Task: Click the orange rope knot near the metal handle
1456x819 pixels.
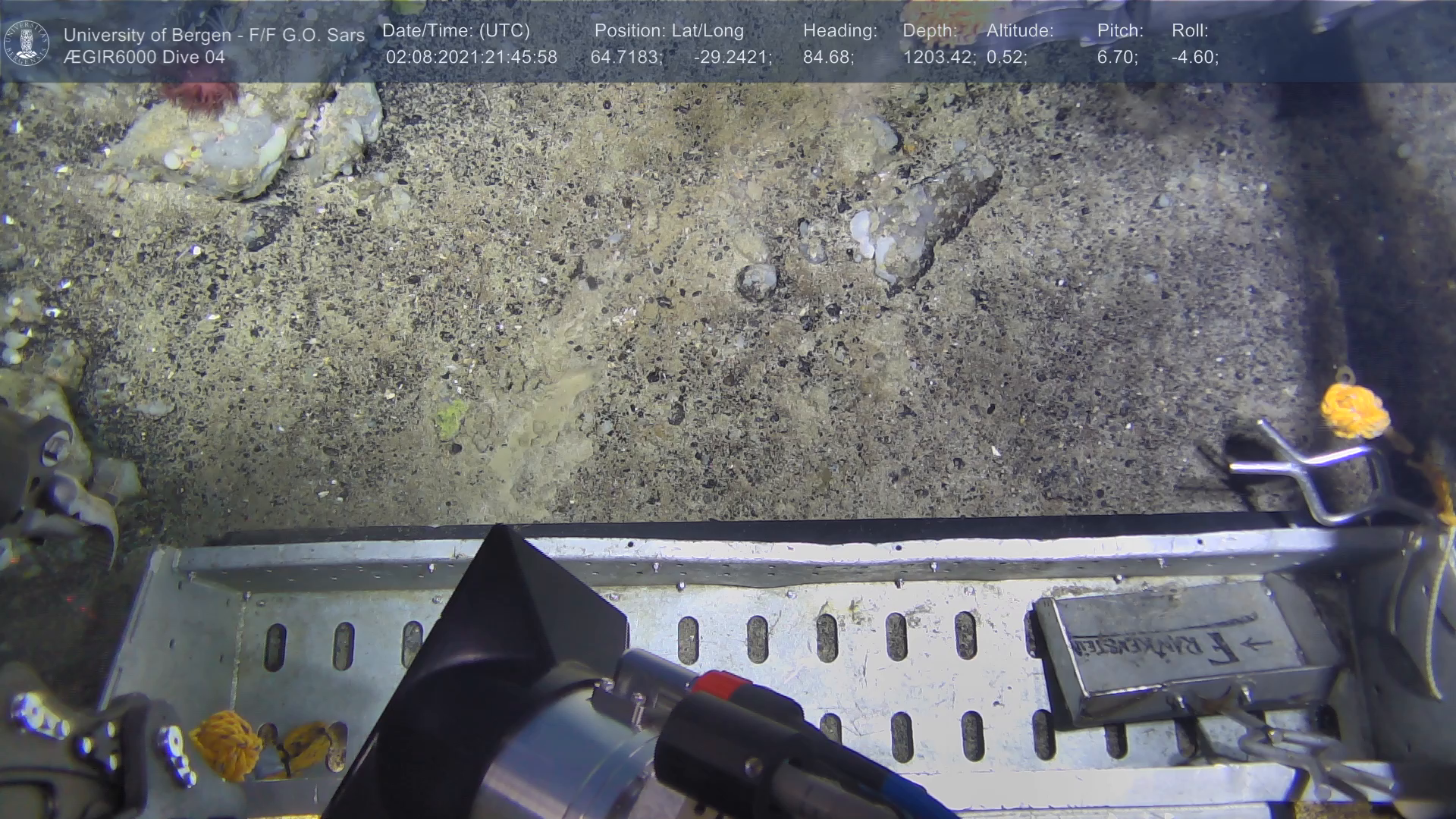Action: (1354, 411)
